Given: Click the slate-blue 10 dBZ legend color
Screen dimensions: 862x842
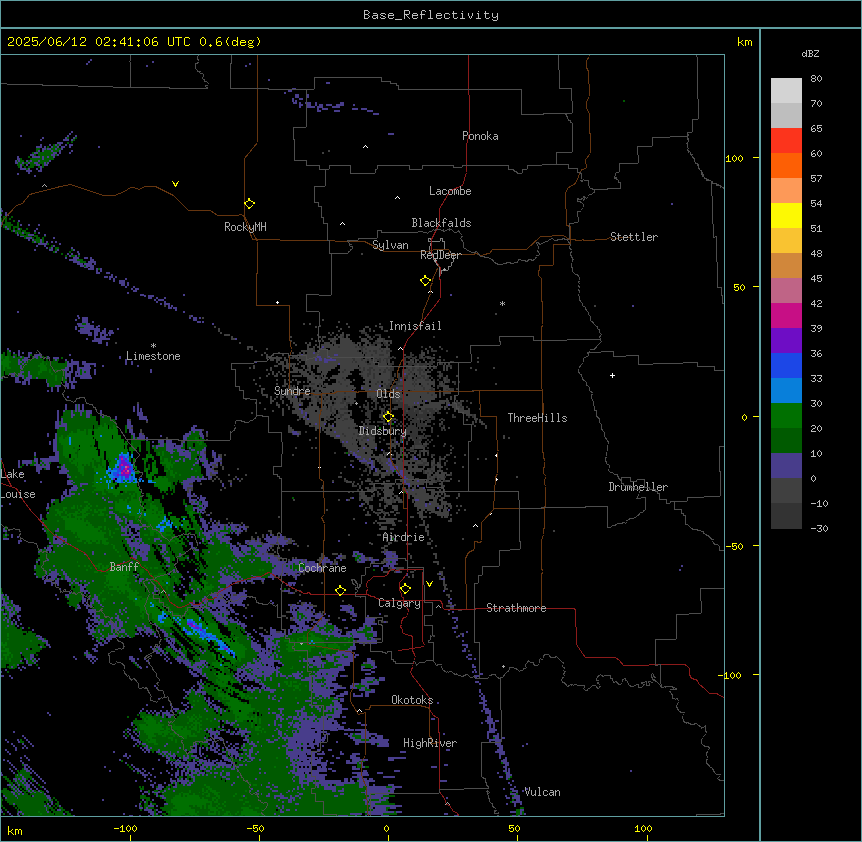Looking at the screenshot, I should click(786, 465).
